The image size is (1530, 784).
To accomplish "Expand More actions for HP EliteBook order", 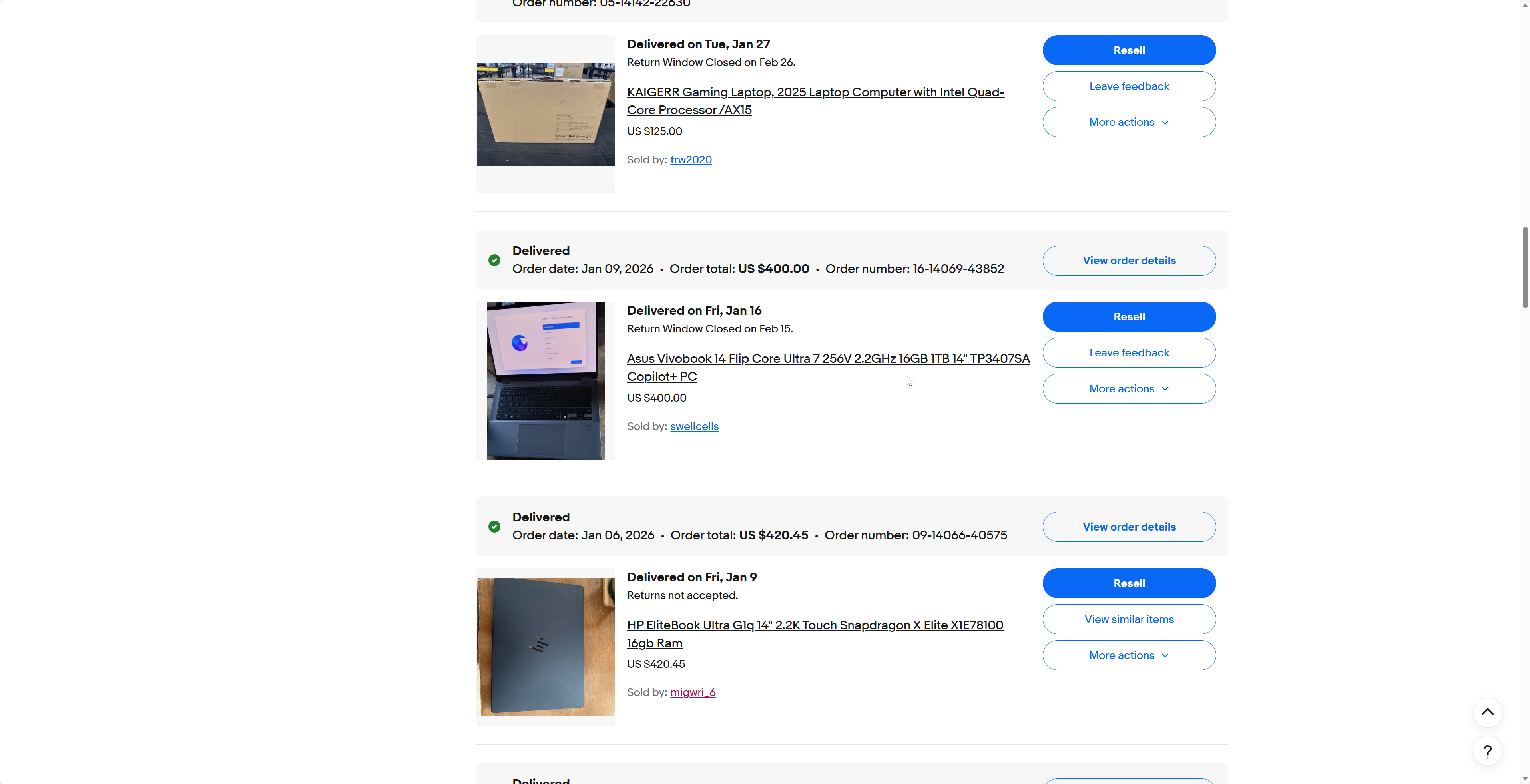I will pyautogui.click(x=1129, y=655).
